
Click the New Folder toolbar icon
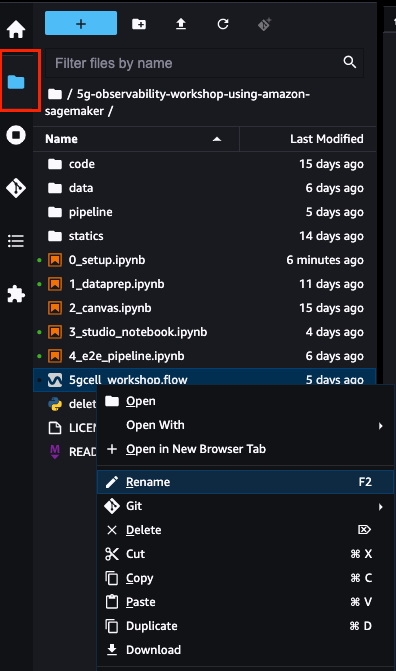coord(139,24)
